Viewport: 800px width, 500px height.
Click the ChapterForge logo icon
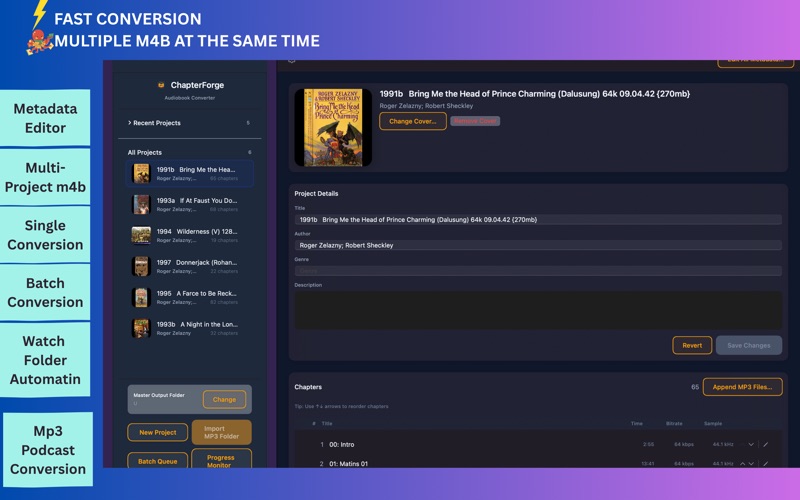click(161, 85)
